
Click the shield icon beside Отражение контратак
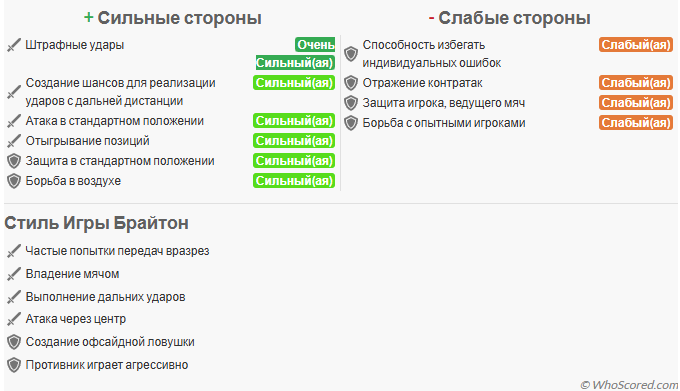tap(351, 83)
